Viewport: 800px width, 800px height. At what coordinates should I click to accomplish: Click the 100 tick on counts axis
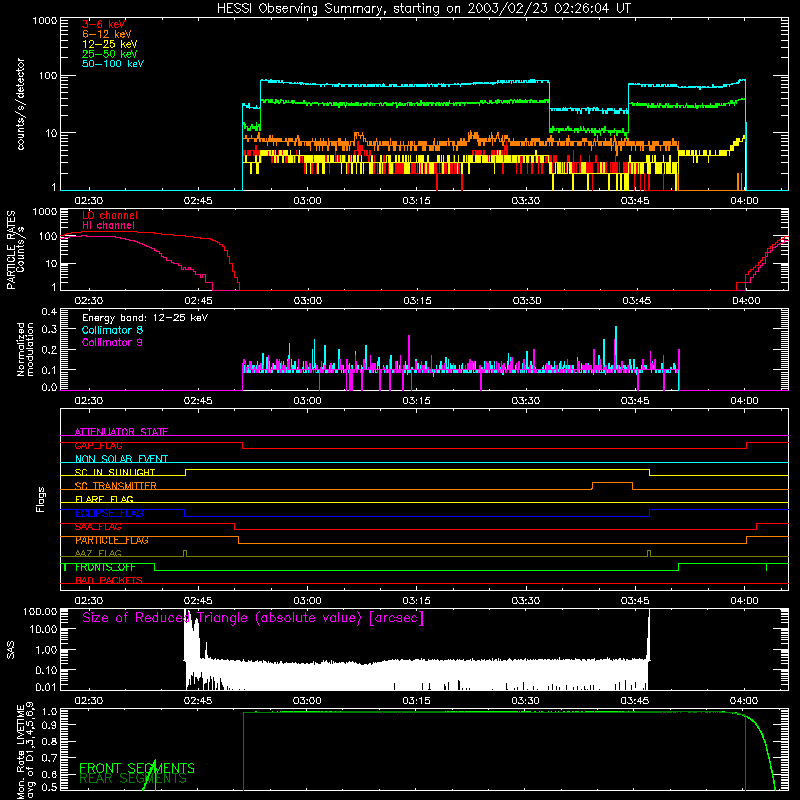48,76
